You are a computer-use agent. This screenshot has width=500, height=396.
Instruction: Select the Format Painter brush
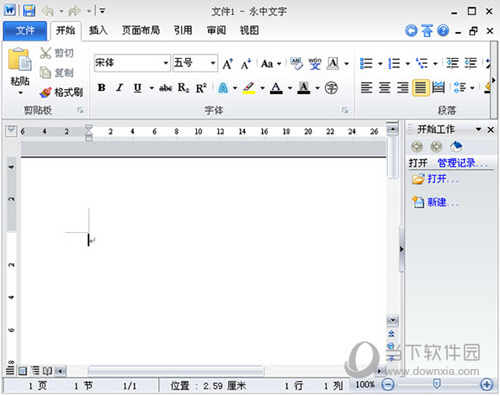pyautogui.click(x=46, y=92)
